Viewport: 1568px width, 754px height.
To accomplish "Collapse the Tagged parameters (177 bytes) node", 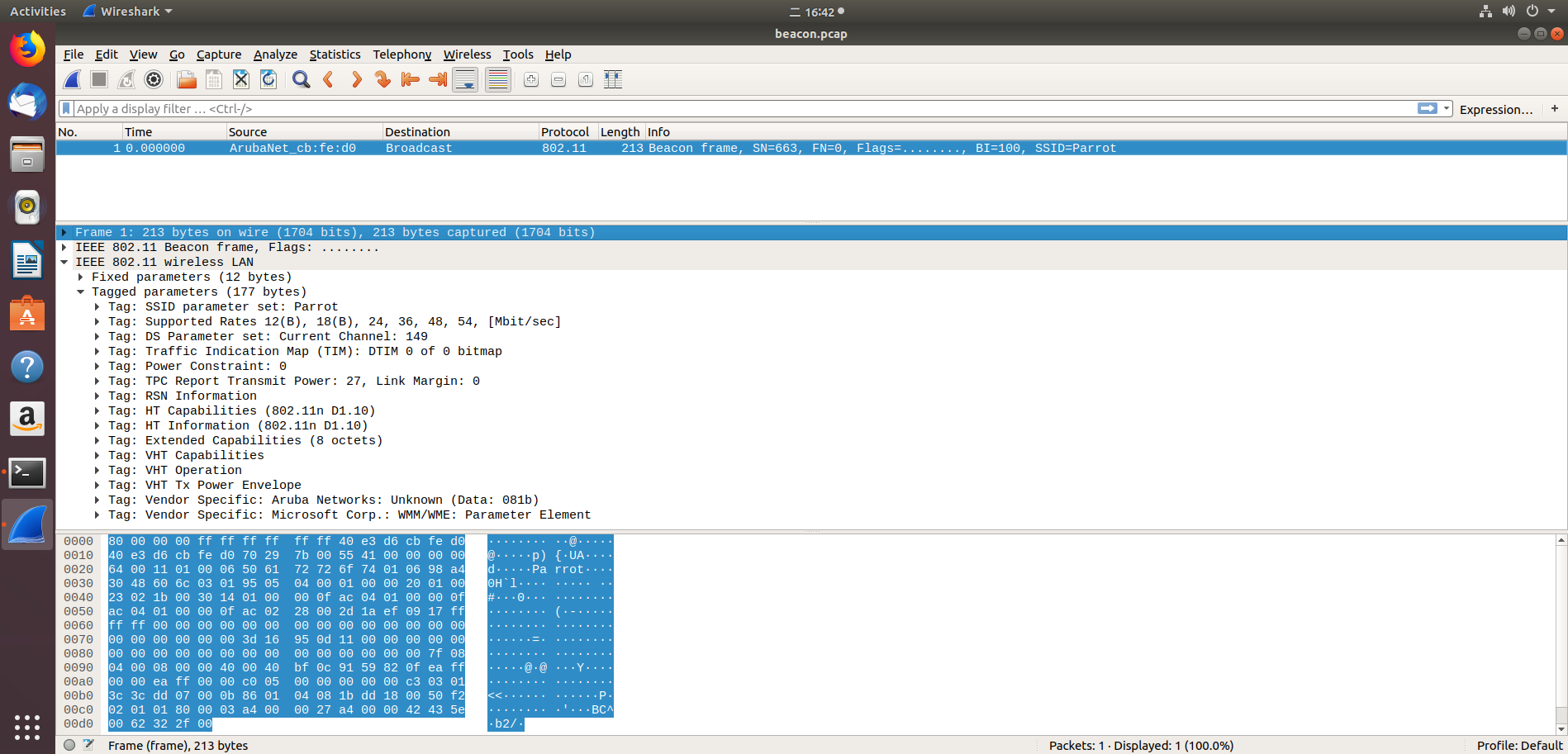I will [x=81, y=292].
